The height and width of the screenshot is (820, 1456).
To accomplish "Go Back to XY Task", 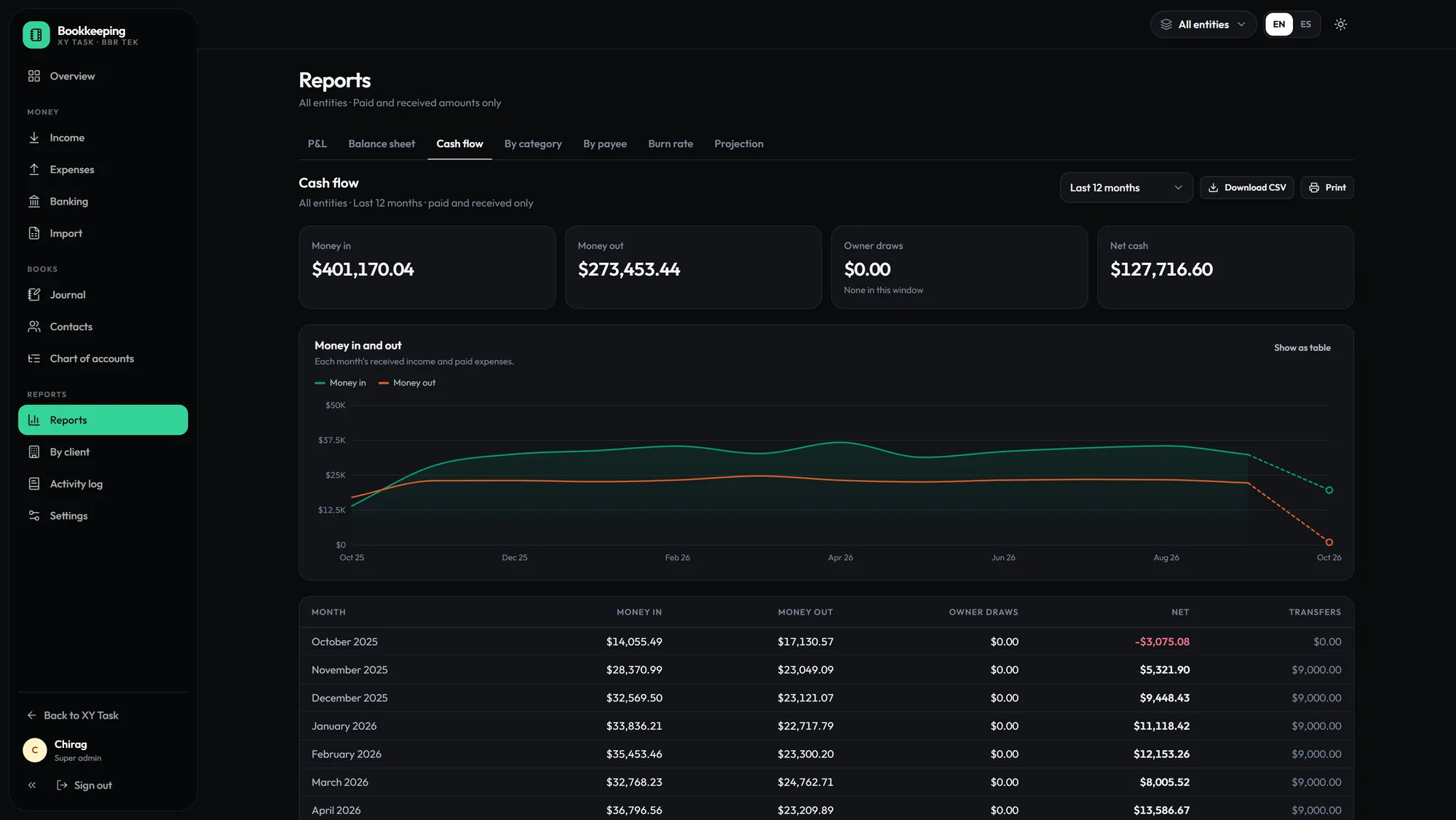I will coord(73,716).
